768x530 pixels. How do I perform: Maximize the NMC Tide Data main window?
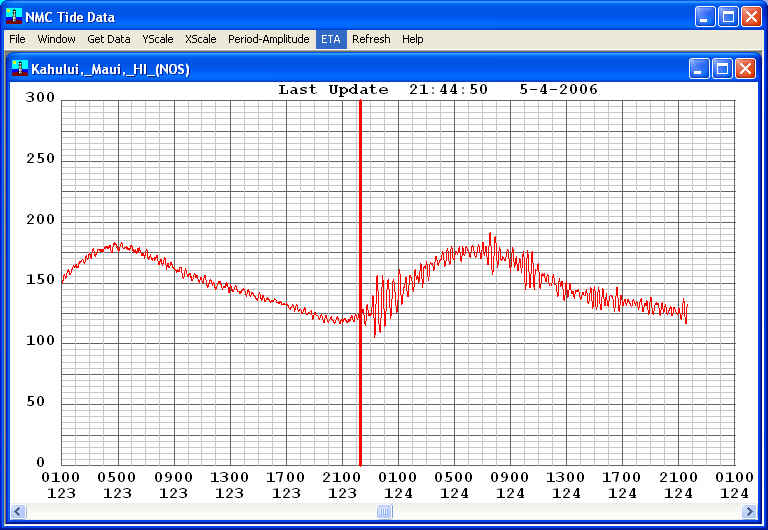728,17
